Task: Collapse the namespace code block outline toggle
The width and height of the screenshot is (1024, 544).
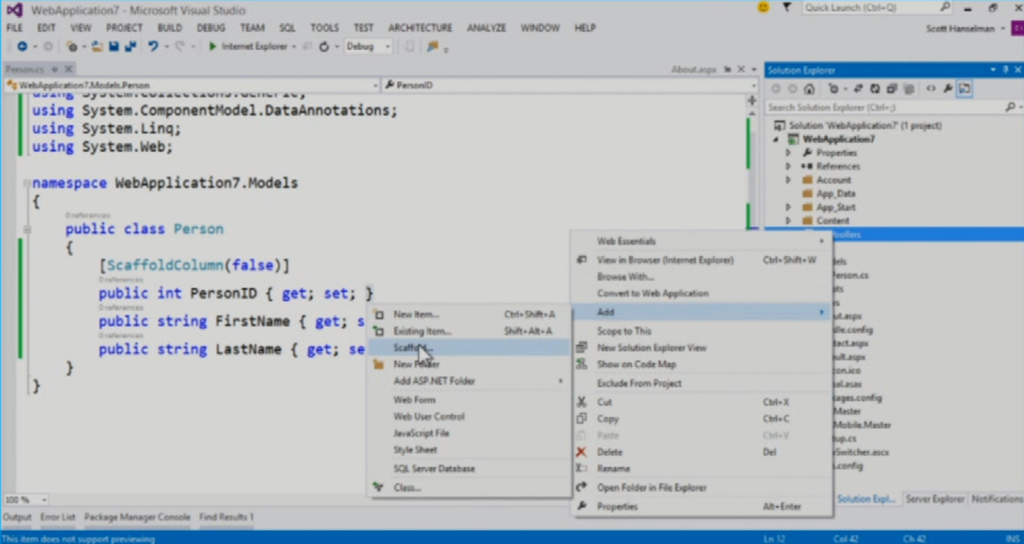Action: [x=27, y=184]
